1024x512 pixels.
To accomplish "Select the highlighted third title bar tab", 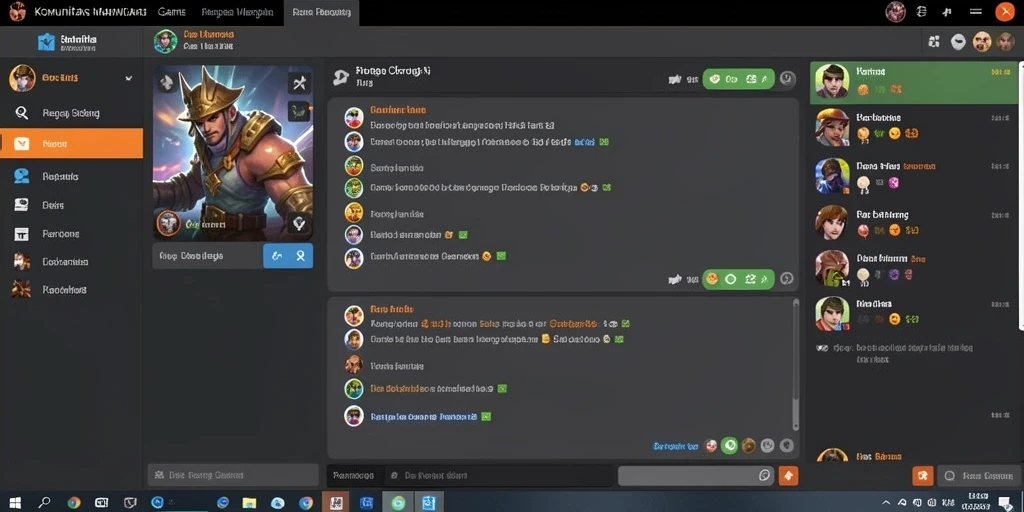I will click(321, 12).
